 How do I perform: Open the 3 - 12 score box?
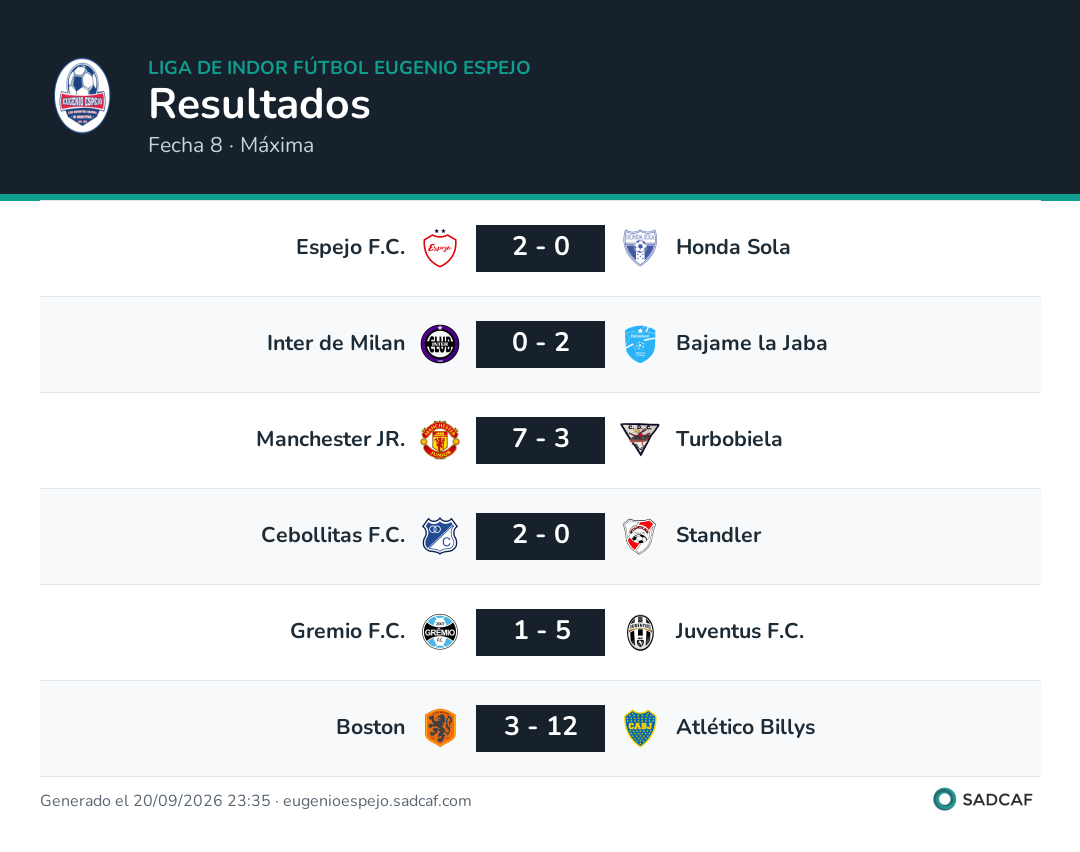tap(540, 728)
